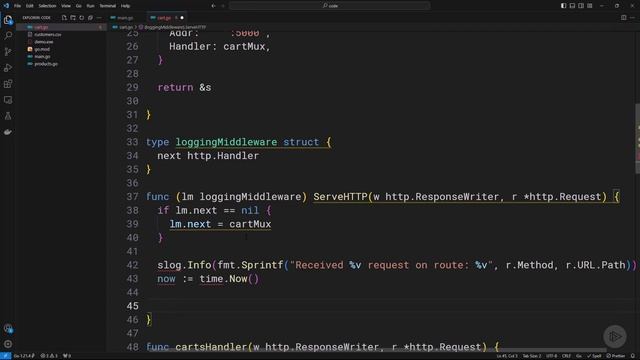The height and width of the screenshot is (360, 640).
Task: Click the remote window status bar button
Action: [5, 356]
